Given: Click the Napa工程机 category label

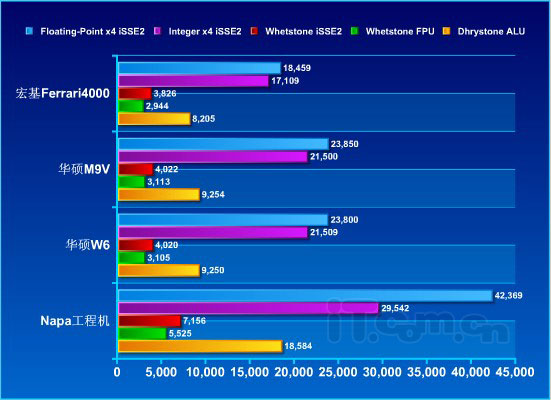Looking at the screenshot, I should pyautogui.click(x=75, y=321).
